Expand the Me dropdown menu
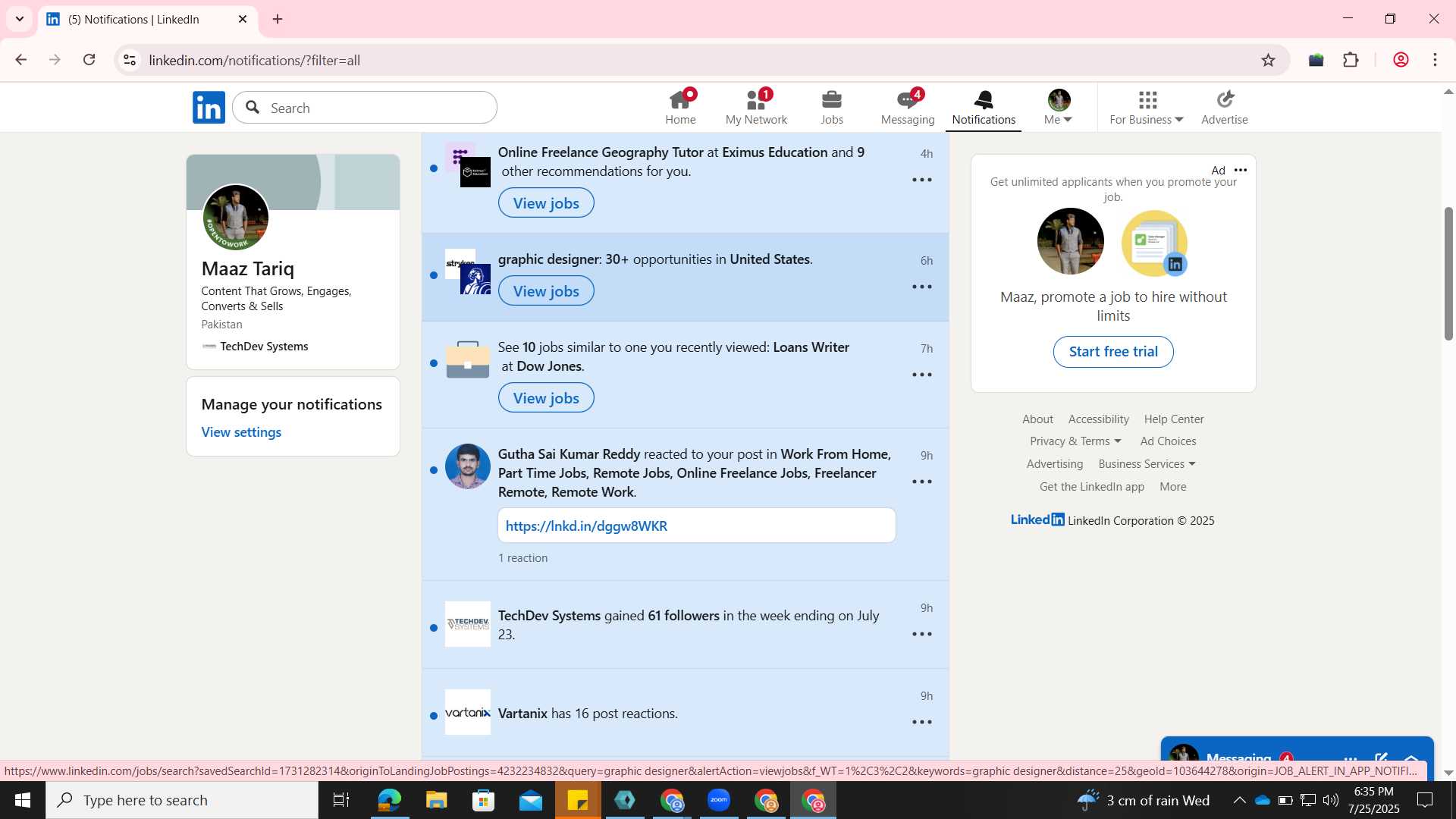The image size is (1456, 819). (1059, 107)
